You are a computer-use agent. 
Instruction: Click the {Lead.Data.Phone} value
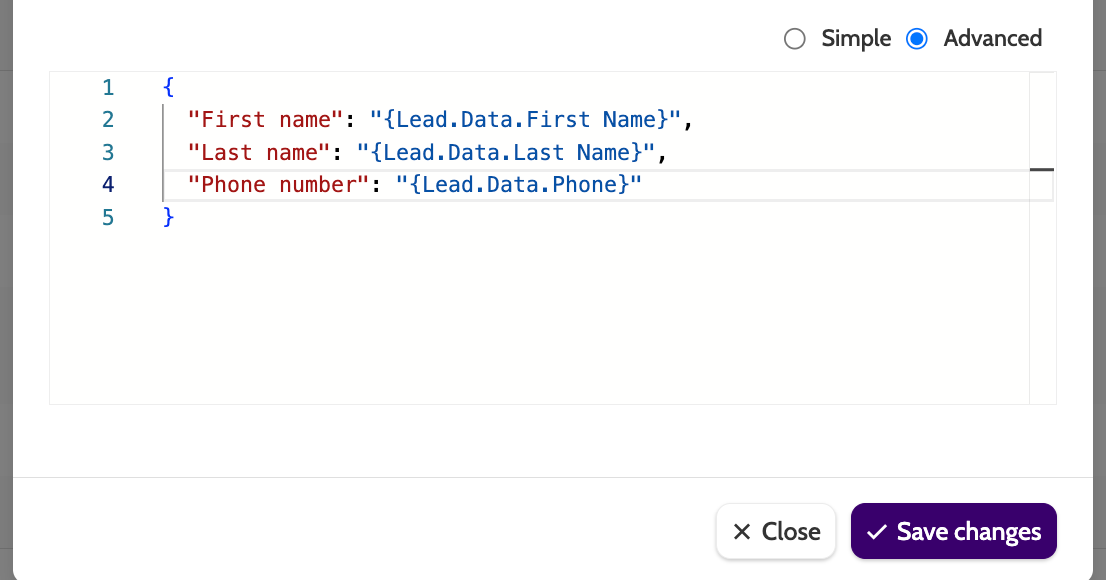pos(518,185)
